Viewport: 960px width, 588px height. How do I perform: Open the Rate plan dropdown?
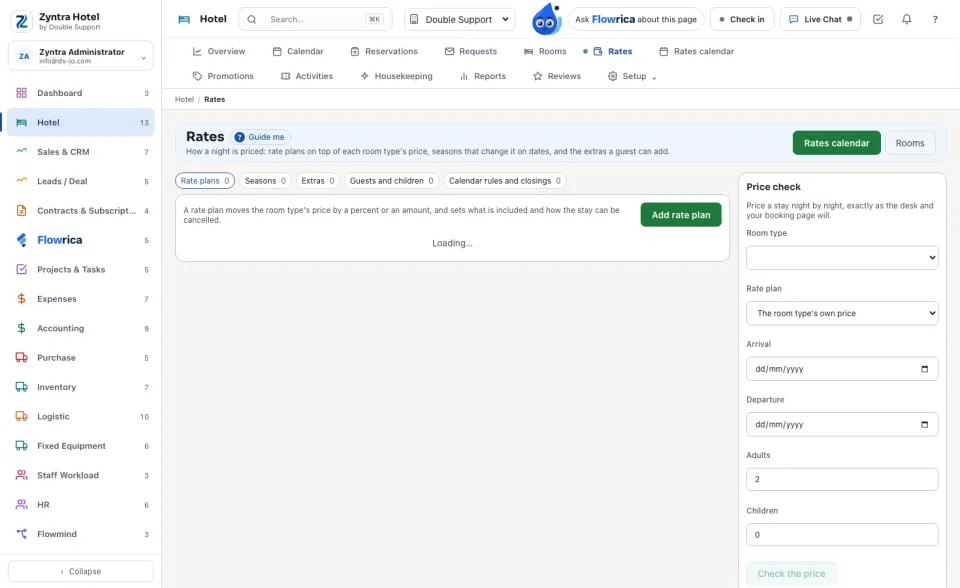[x=842, y=313]
